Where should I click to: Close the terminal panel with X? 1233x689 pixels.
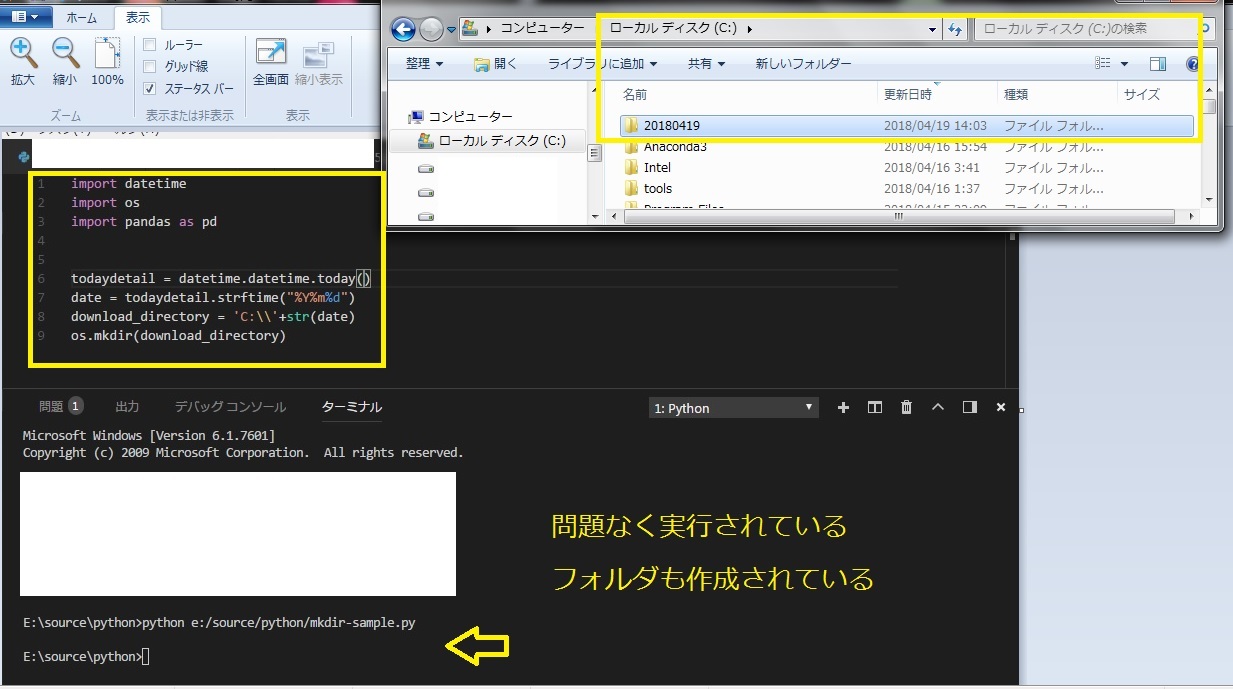pos(1000,407)
